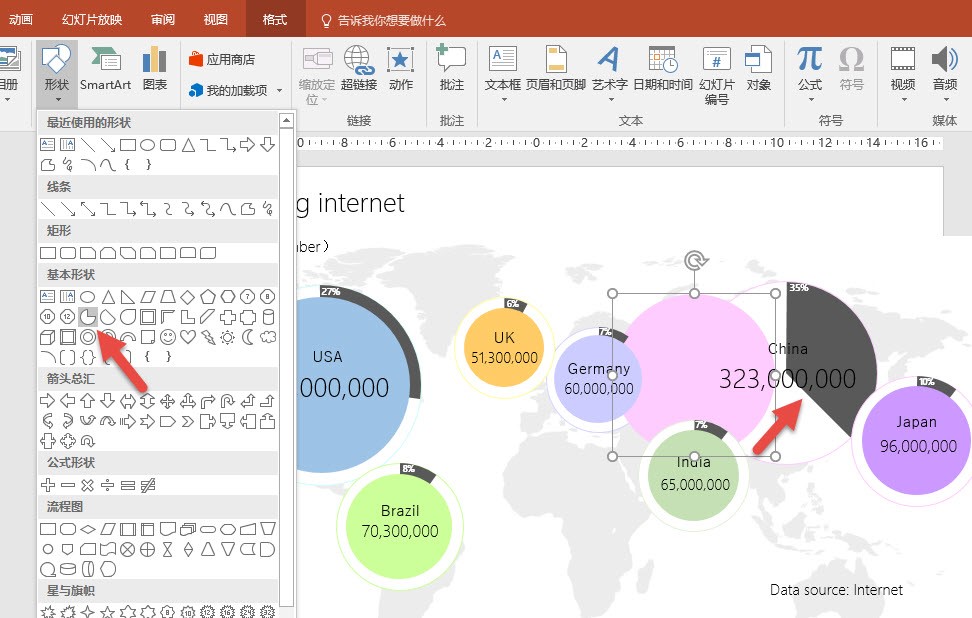The image size is (972, 618).
Task: Click the Germany 60,000,000 circle
Action: pyautogui.click(x=598, y=379)
